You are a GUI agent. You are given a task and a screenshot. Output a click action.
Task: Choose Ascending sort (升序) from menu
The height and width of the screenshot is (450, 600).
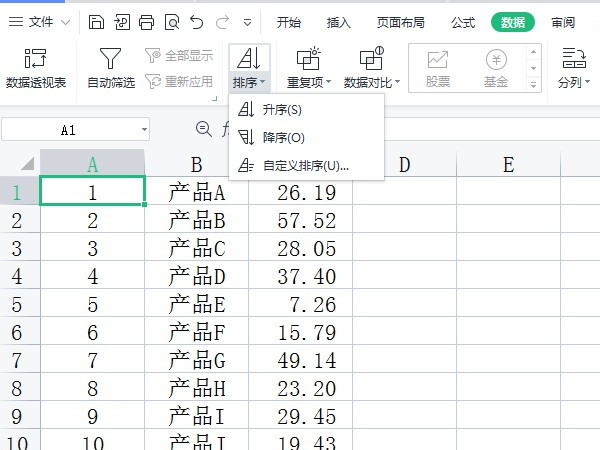[x=282, y=109]
